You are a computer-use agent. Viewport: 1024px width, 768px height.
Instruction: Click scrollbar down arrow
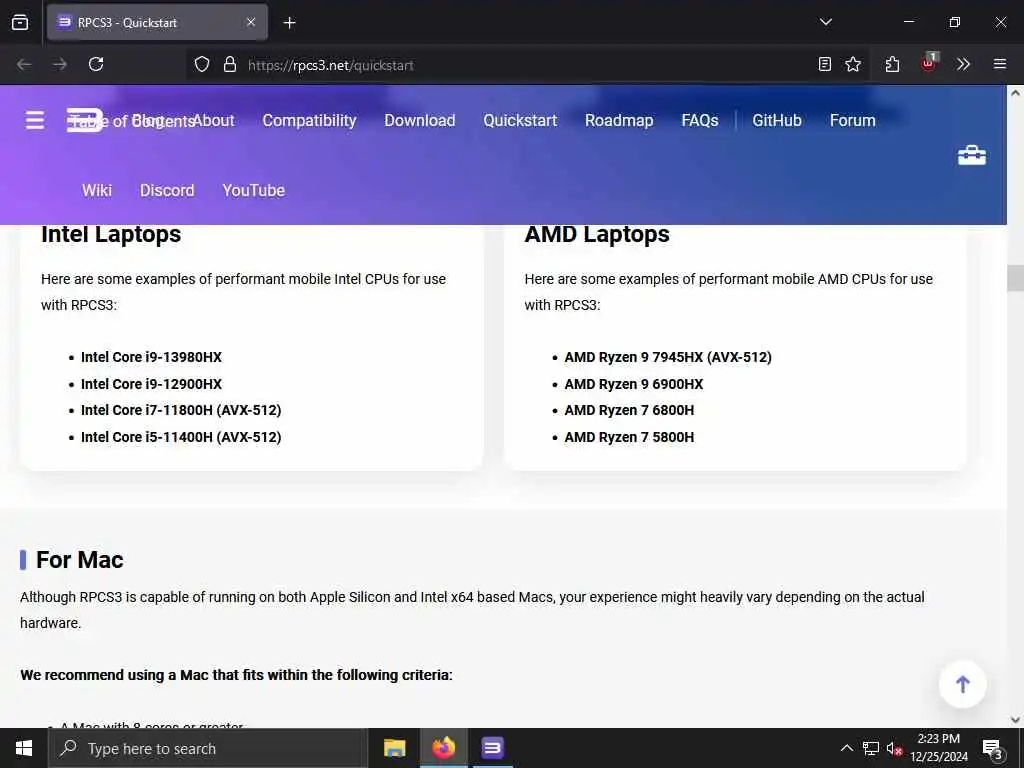click(1015, 720)
